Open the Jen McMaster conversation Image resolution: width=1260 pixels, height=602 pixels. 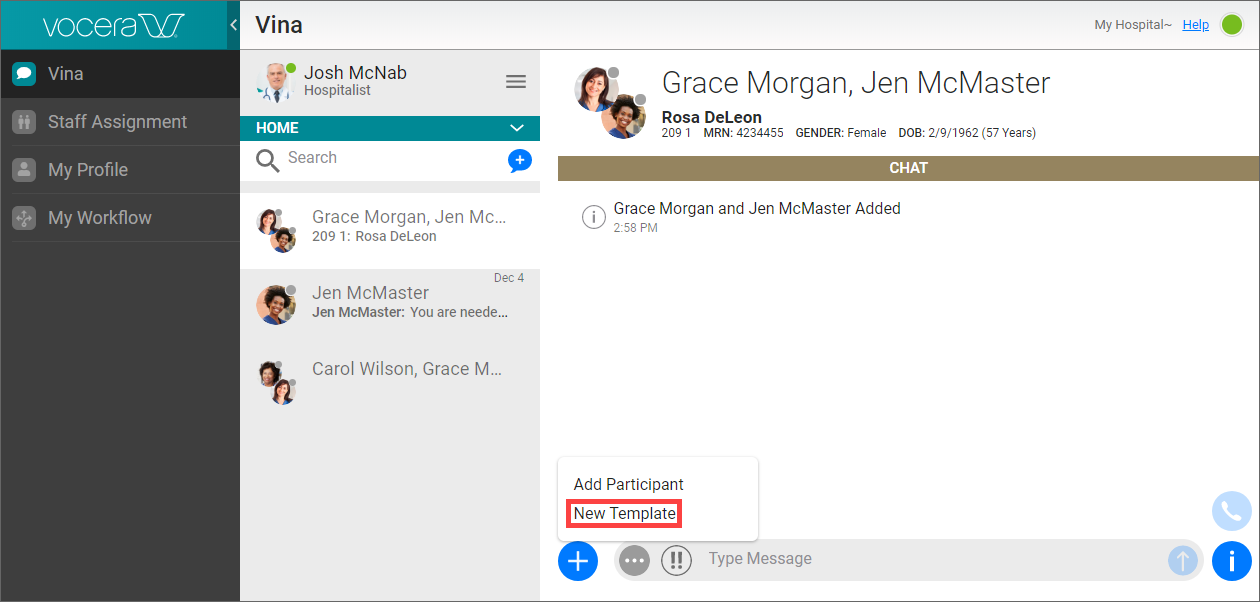tap(390, 303)
